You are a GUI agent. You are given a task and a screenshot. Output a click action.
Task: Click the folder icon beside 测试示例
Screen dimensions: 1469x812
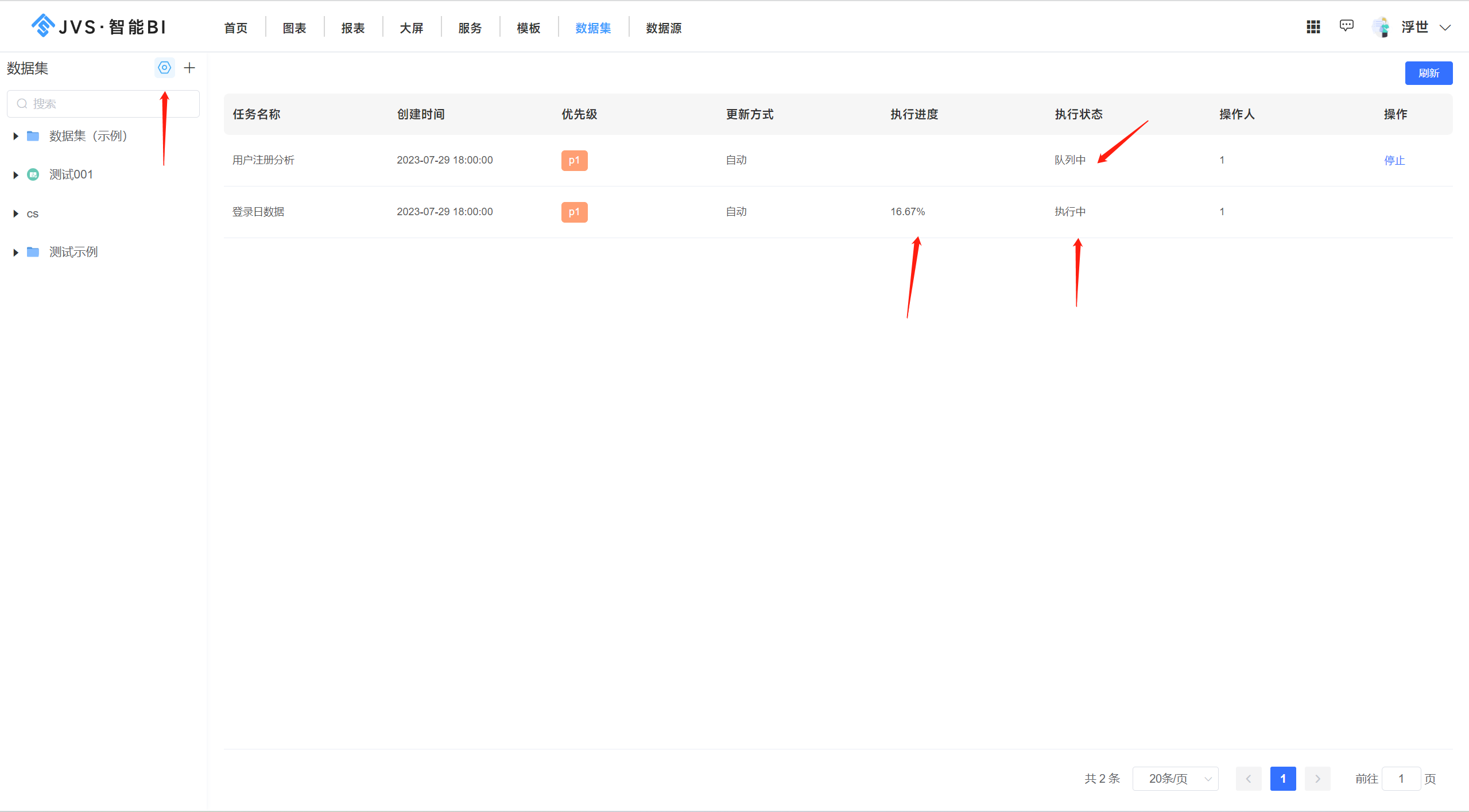pos(33,251)
